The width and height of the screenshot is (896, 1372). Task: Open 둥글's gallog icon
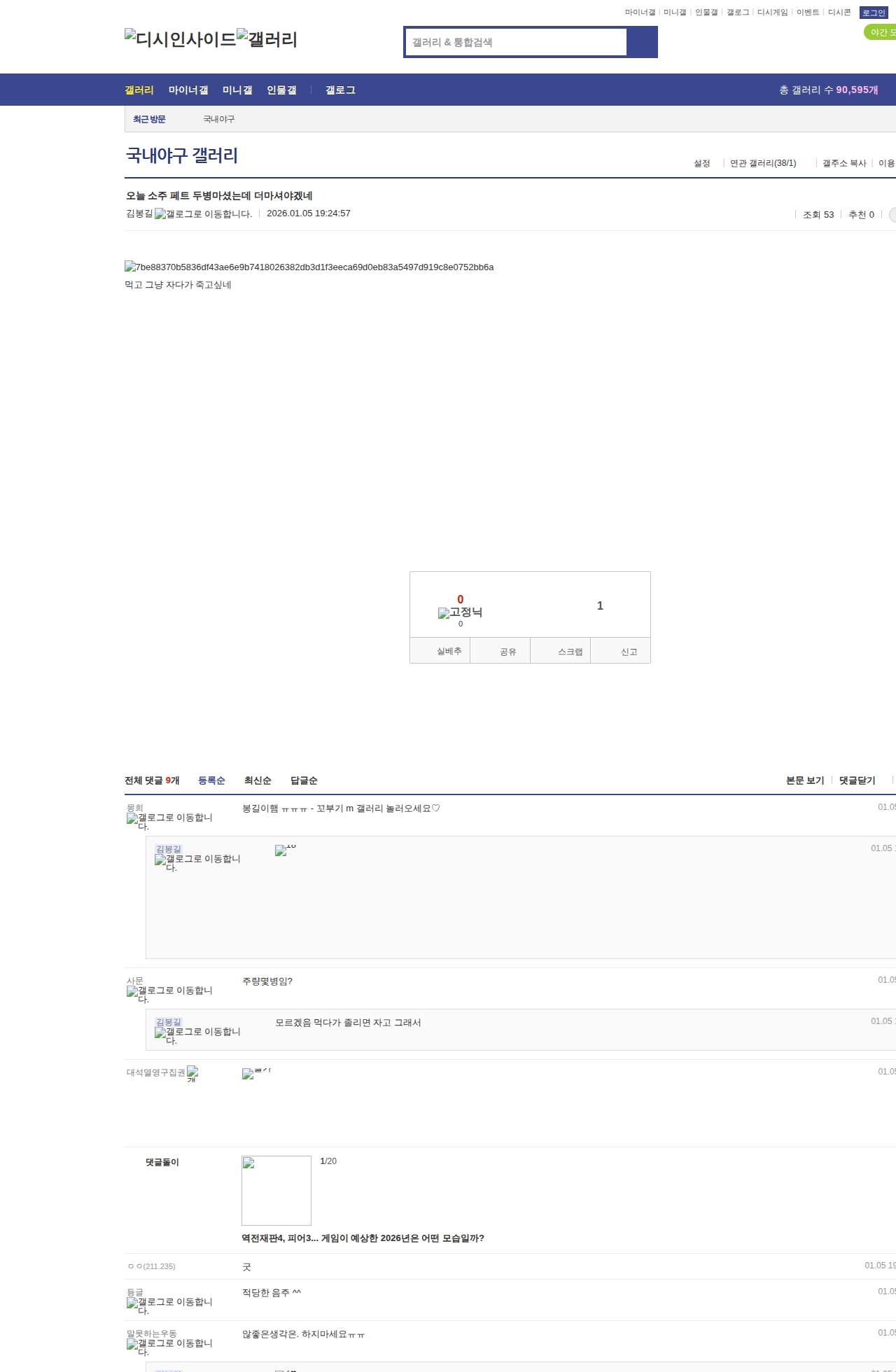(169, 1305)
